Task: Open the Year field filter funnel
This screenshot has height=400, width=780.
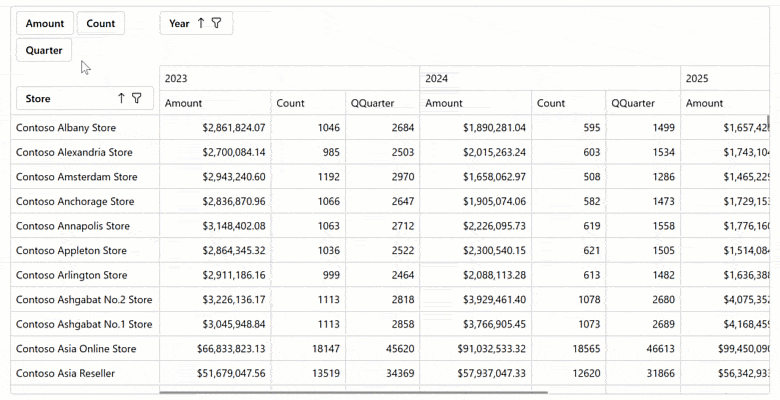Action: click(x=216, y=23)
